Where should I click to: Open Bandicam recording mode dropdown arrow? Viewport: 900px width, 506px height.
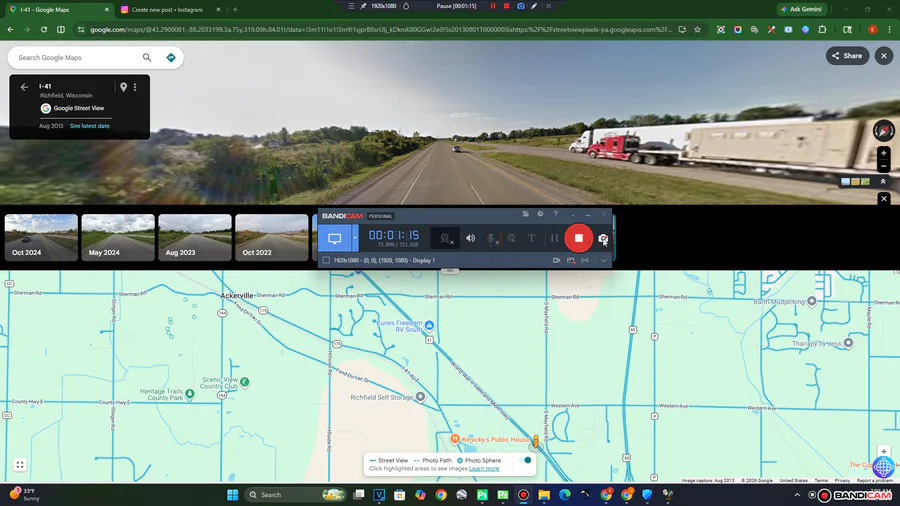tap(355, 238)
